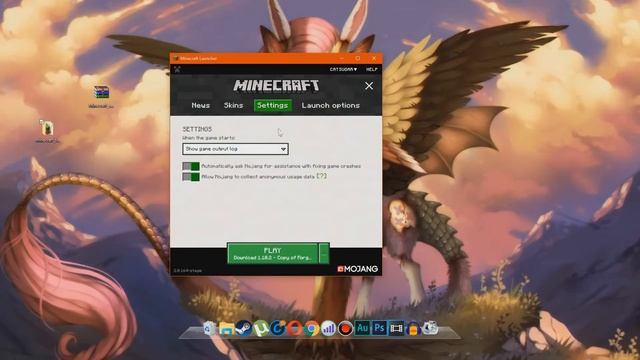Image resolution: width=640 pixels, height=360 pixels.
Task: Open the blue C app in dock
Action: pos(278,328)
